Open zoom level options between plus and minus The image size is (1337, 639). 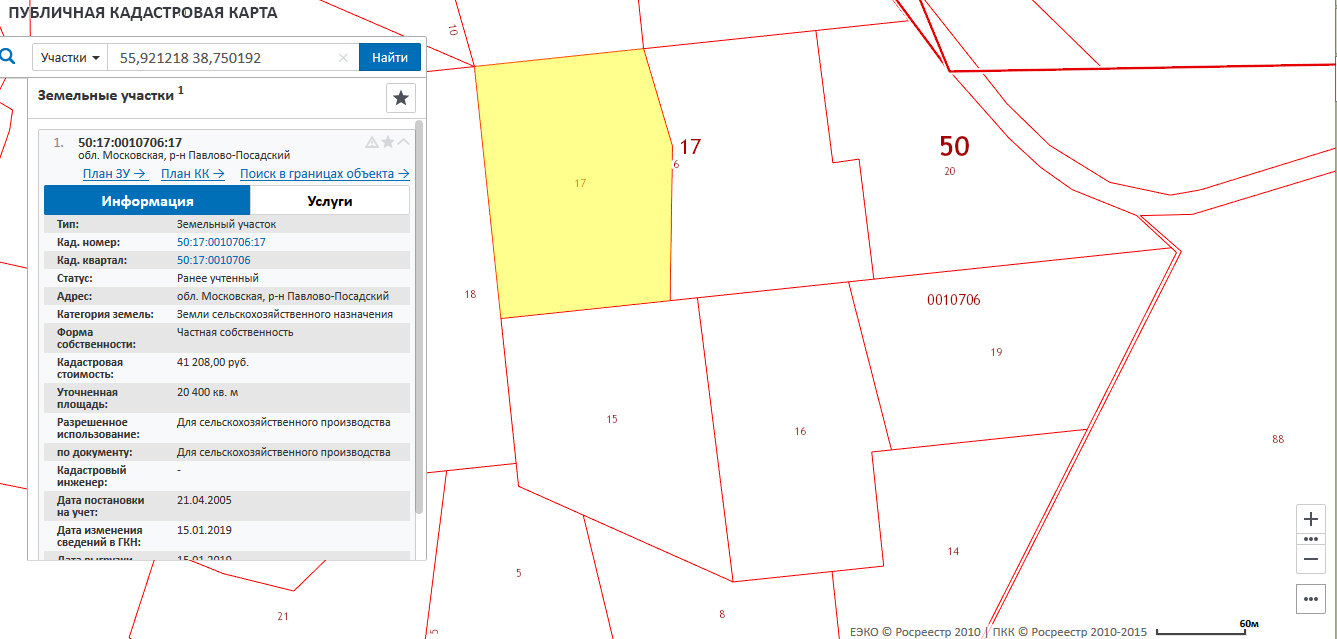(x=1312, y=539)
